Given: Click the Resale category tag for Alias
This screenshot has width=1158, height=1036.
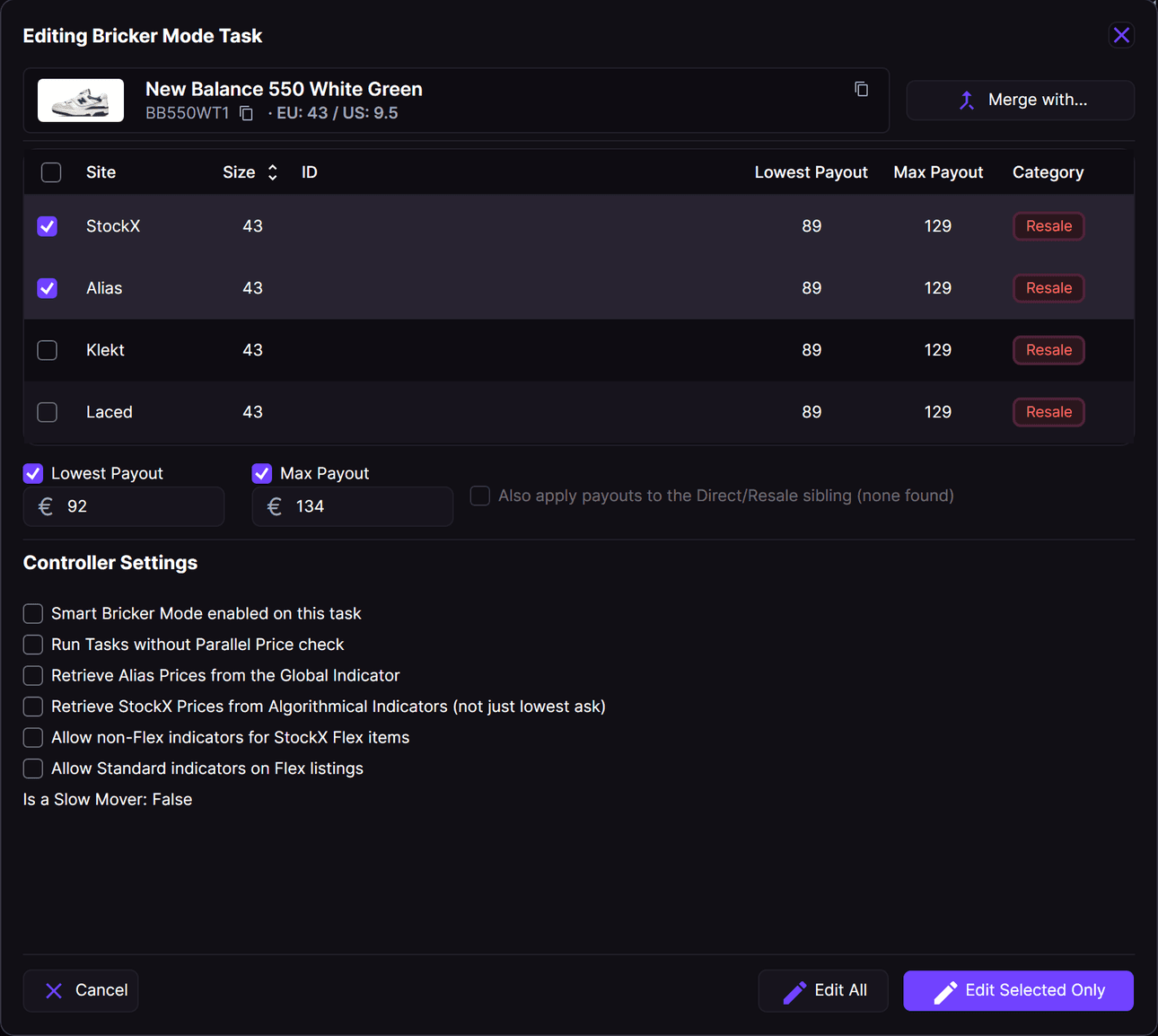Looking at the screenshot, I should point(1048,288).
